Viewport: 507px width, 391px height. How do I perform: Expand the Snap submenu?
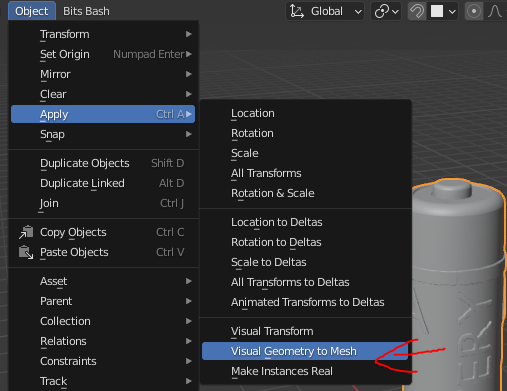pyautogui.click(x=103, y=134)
